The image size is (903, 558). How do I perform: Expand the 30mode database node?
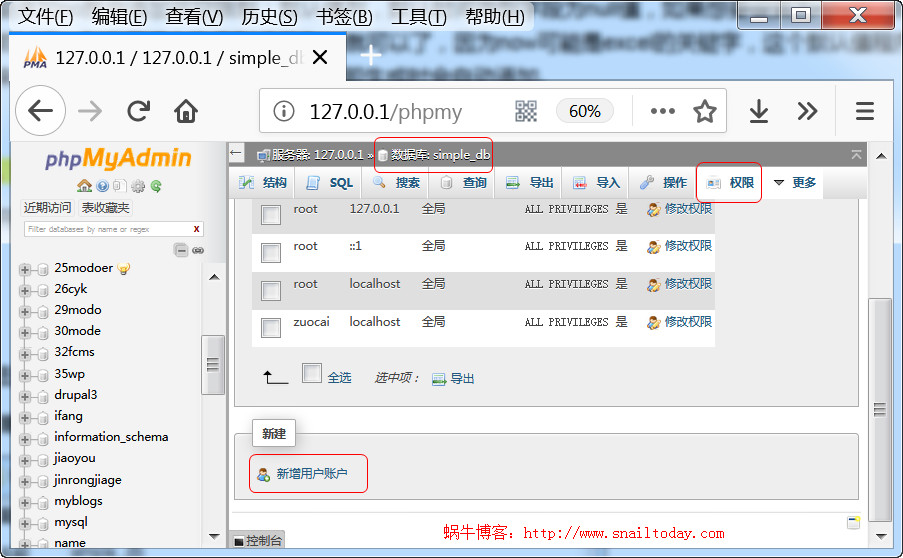click(24, 332)
